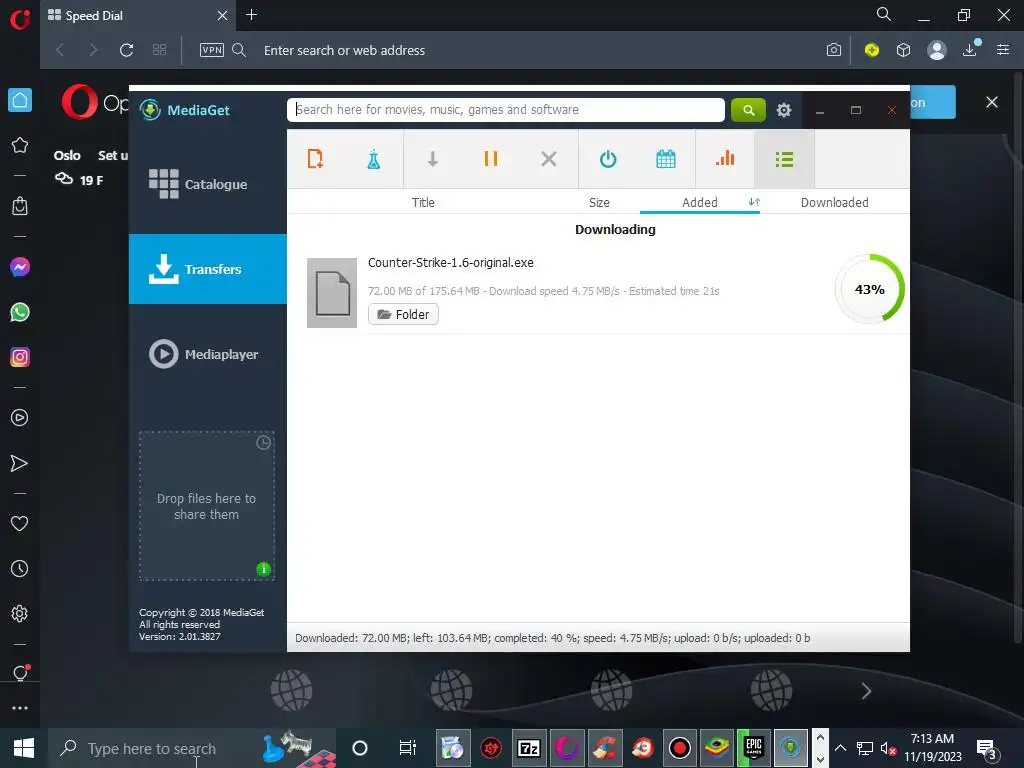Open 7-Zip from the taskbar
Screen dimensions: 1024x768
(528, 748)
